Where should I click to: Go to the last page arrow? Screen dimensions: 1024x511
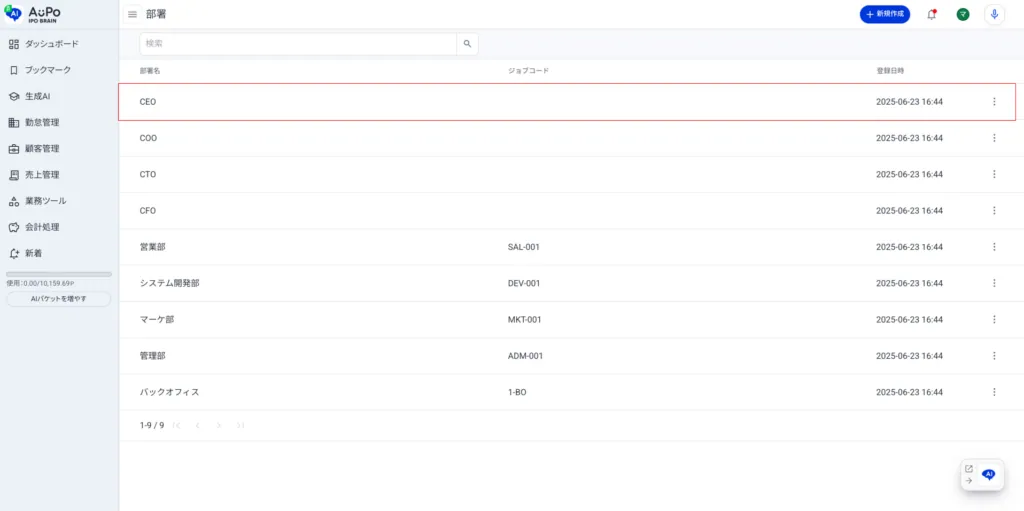click(240, 425)
